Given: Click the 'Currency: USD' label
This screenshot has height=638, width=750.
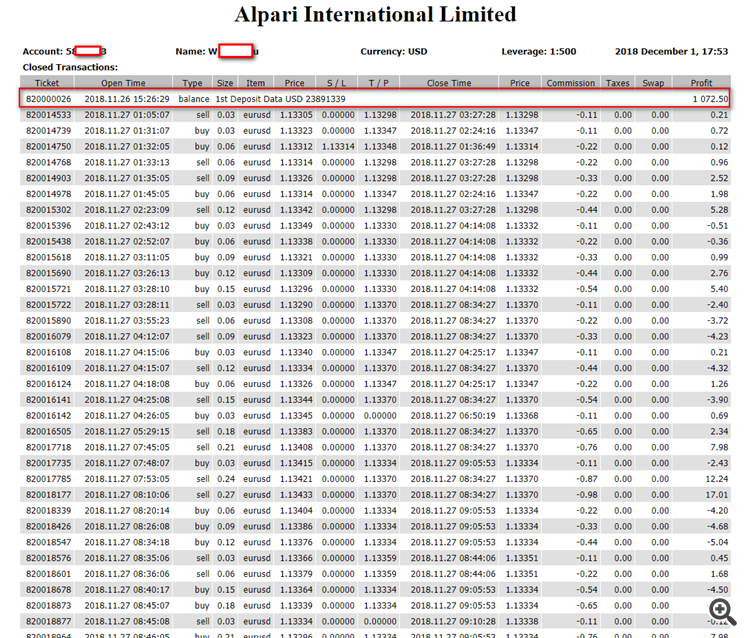Looking at the screenshot, I should coord(394,51).
